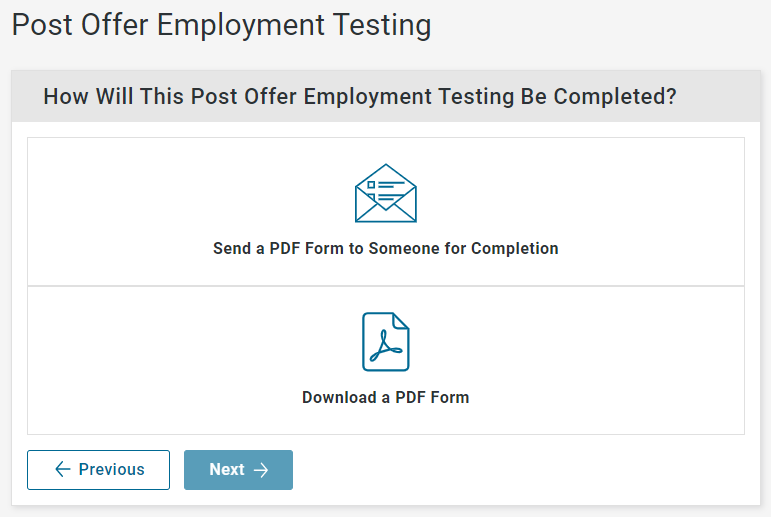Click the Post Offer Employment Testing page title
The height and width of the screenshot is (517, 771).
pos(221,25)
